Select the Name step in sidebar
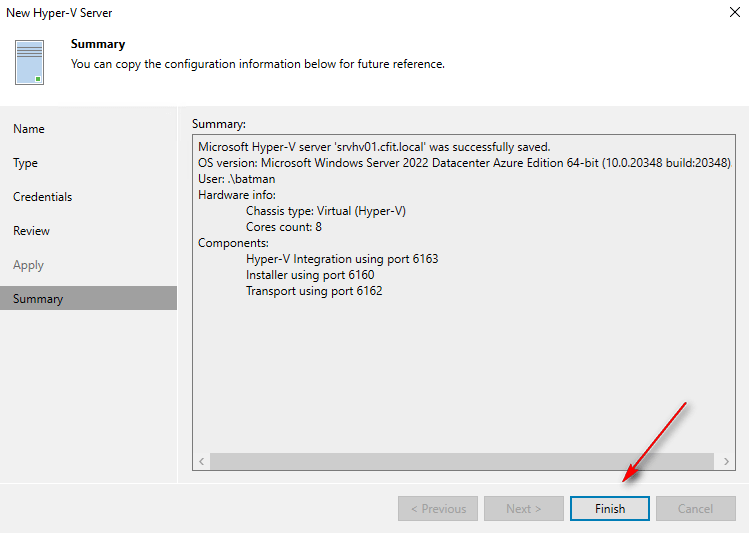This screenshot has width=749, height=533. coord(29,129)
